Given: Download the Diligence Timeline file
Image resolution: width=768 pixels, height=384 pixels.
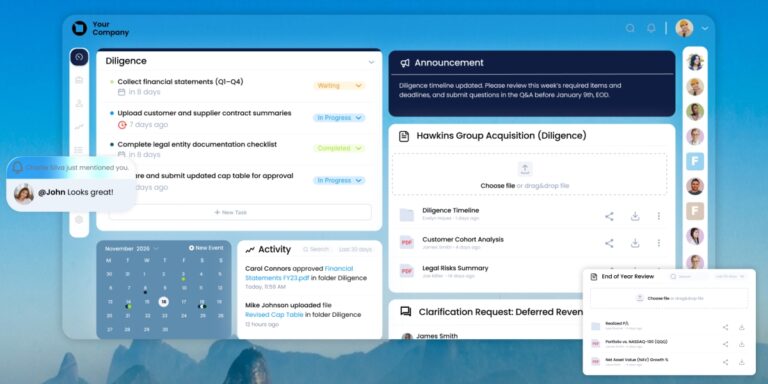Looking at the screenshot, I should (x=635, y=216).
